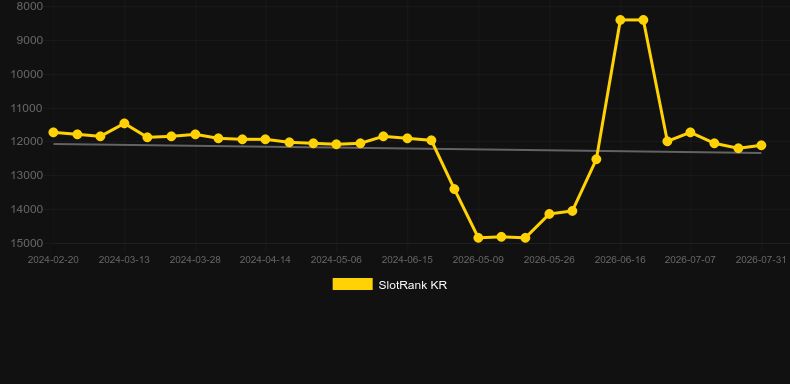This screenshot has width=790, height=384.
Task: Toggle the SlotRank KR yellow legend swatch
Action: pos(353,284)
